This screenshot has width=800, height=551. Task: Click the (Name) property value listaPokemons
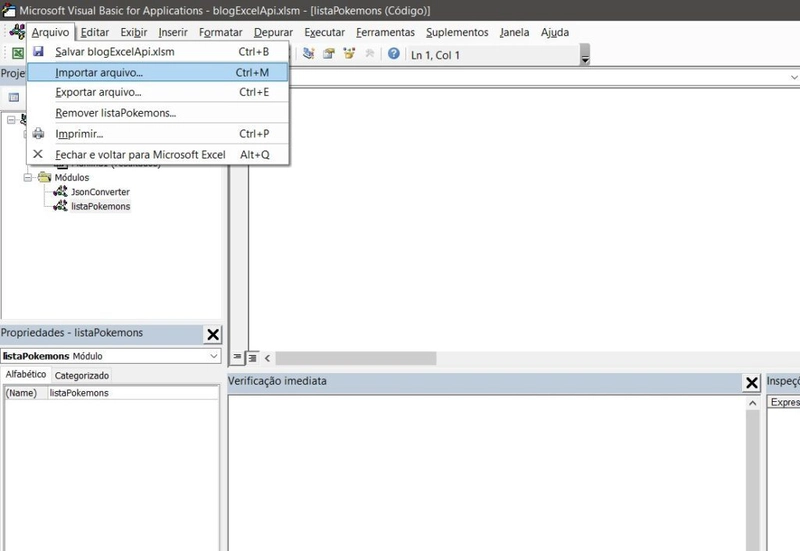click(x=133, y=393)
